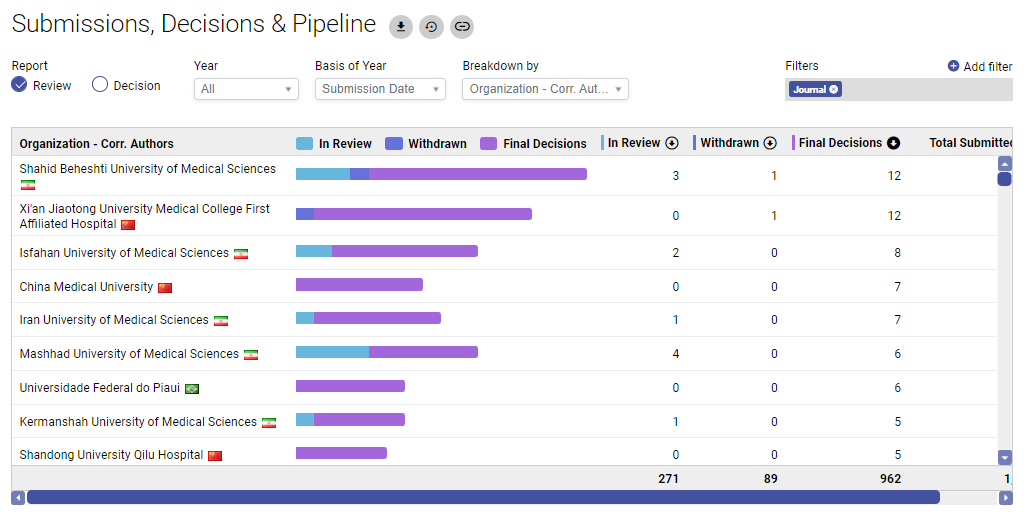
Task: Click the download report icon
Action: point(401,27)
